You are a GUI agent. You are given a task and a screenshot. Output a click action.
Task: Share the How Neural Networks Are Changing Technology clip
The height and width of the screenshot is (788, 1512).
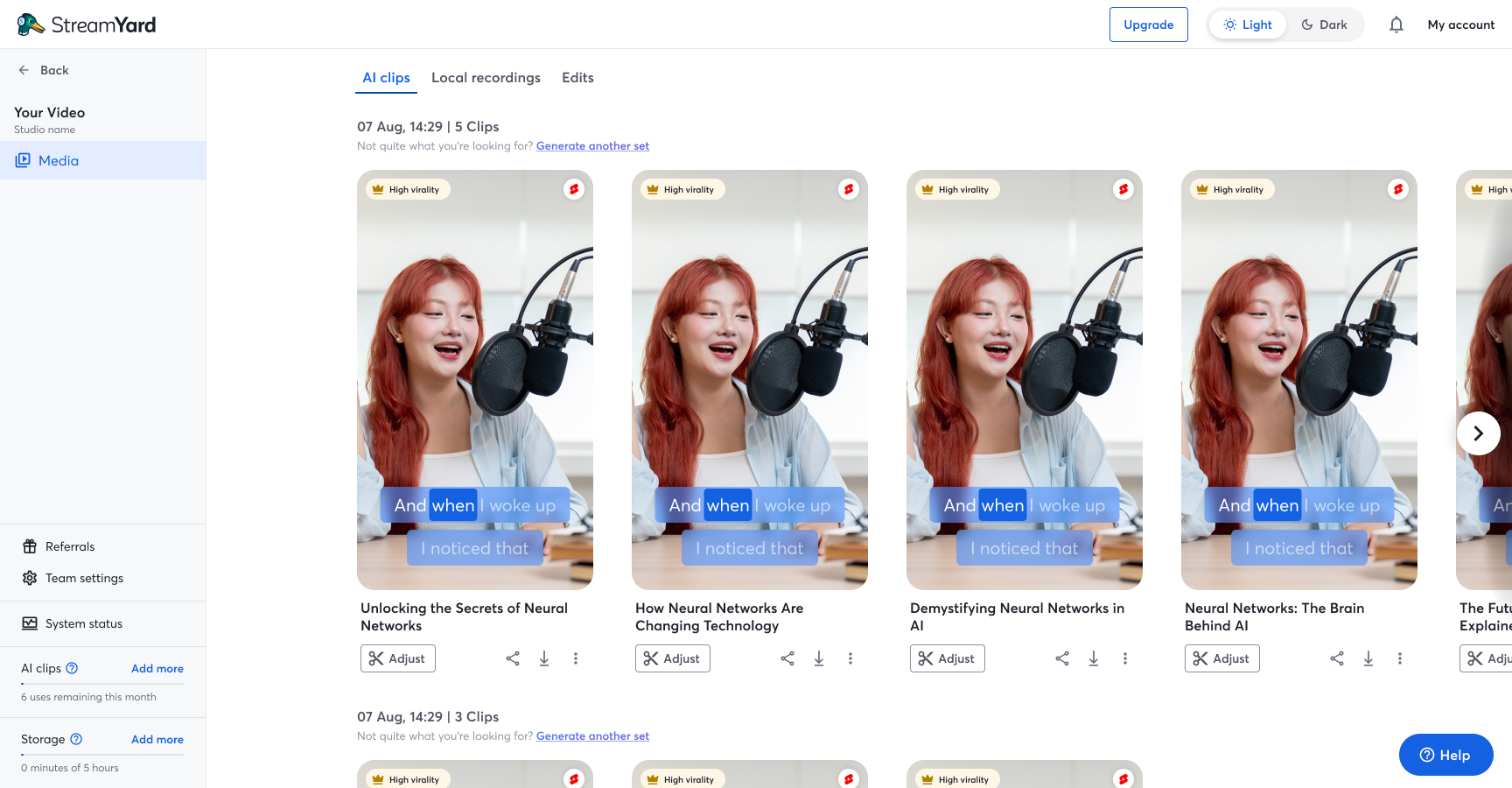[x=787, y=658]
